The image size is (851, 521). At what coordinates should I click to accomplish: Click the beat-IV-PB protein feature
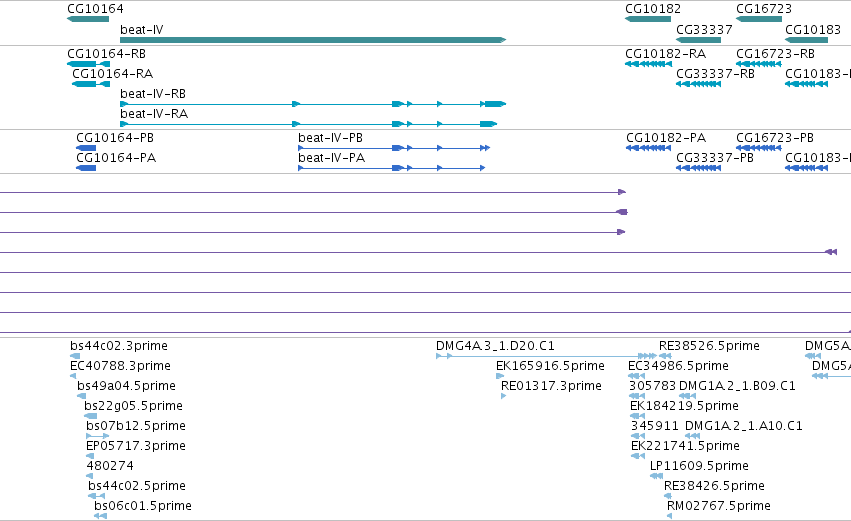pos(395,148)
